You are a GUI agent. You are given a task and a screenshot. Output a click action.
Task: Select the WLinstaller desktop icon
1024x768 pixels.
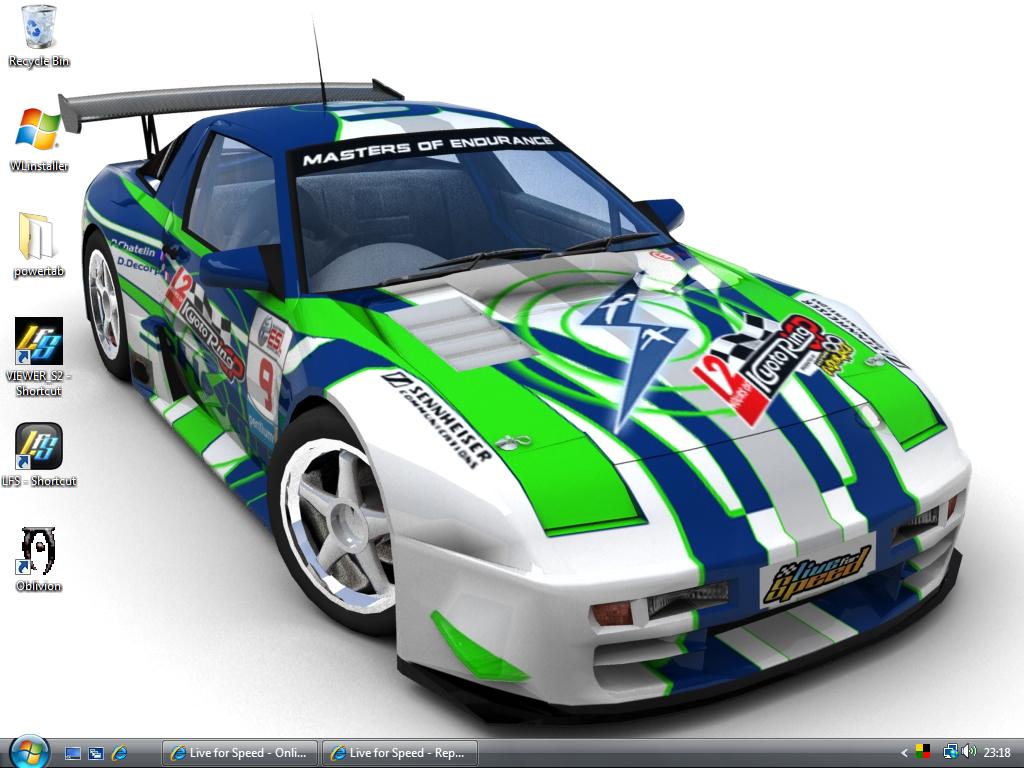pos(39,139)
